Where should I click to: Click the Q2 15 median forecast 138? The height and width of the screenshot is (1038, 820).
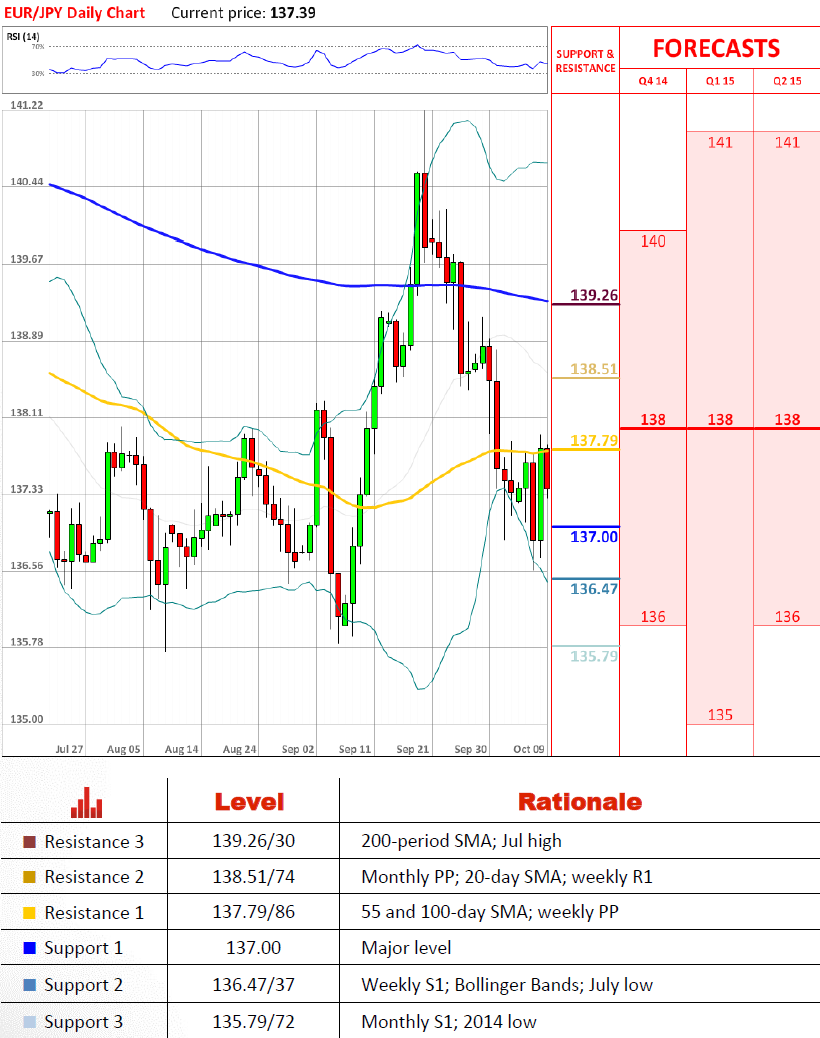click(x=787, y=420)
